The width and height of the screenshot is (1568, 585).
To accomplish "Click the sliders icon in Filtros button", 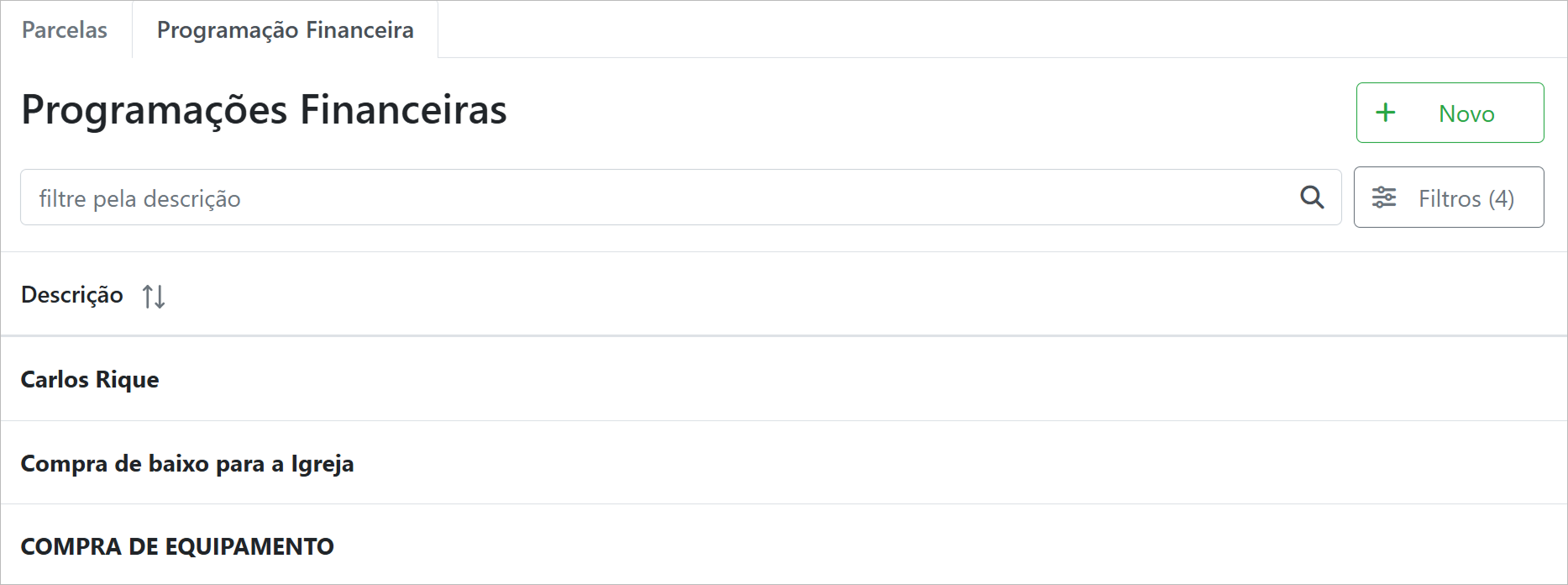I will click(1384, 198).
